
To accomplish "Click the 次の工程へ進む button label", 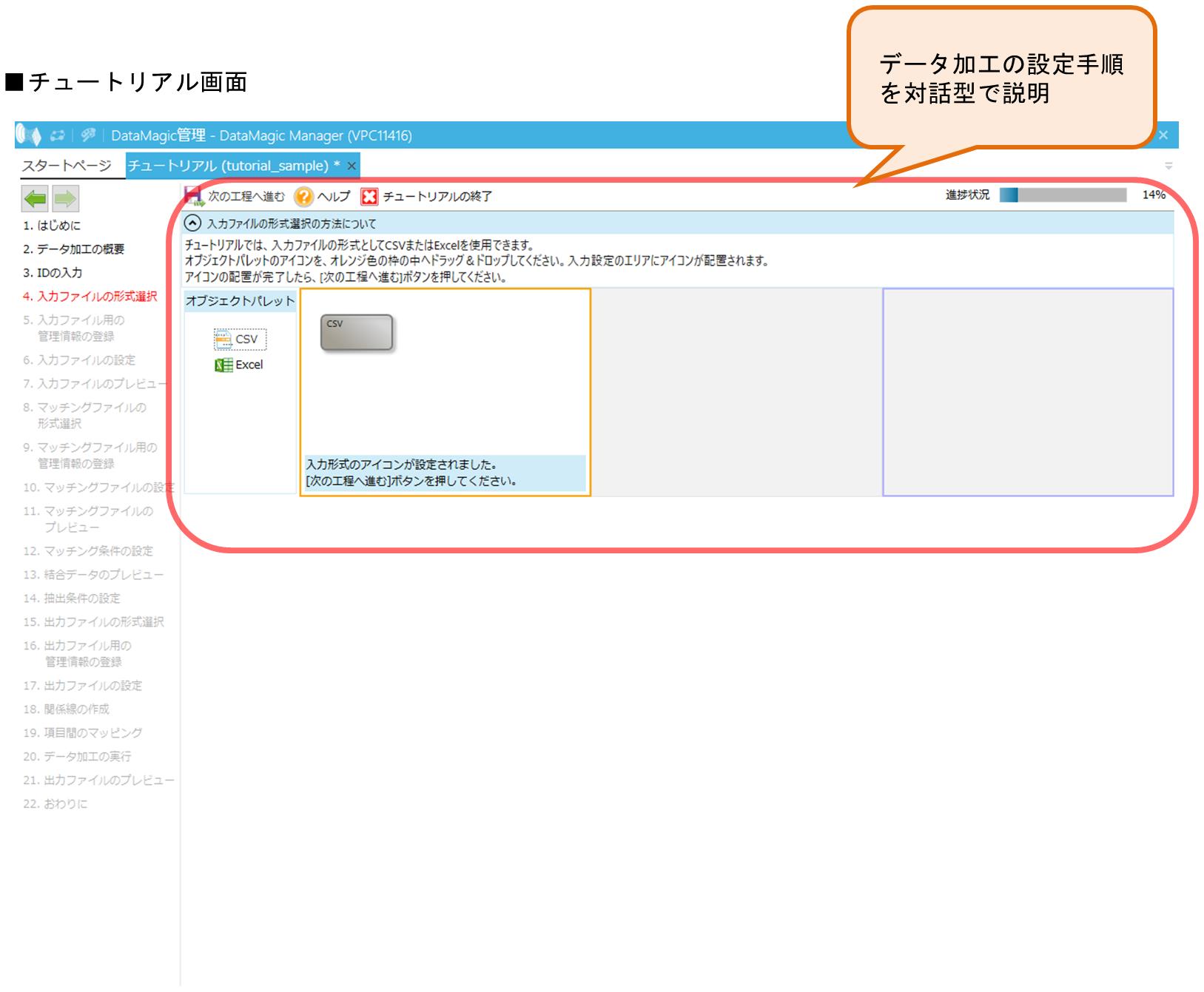I will [246, 196].
